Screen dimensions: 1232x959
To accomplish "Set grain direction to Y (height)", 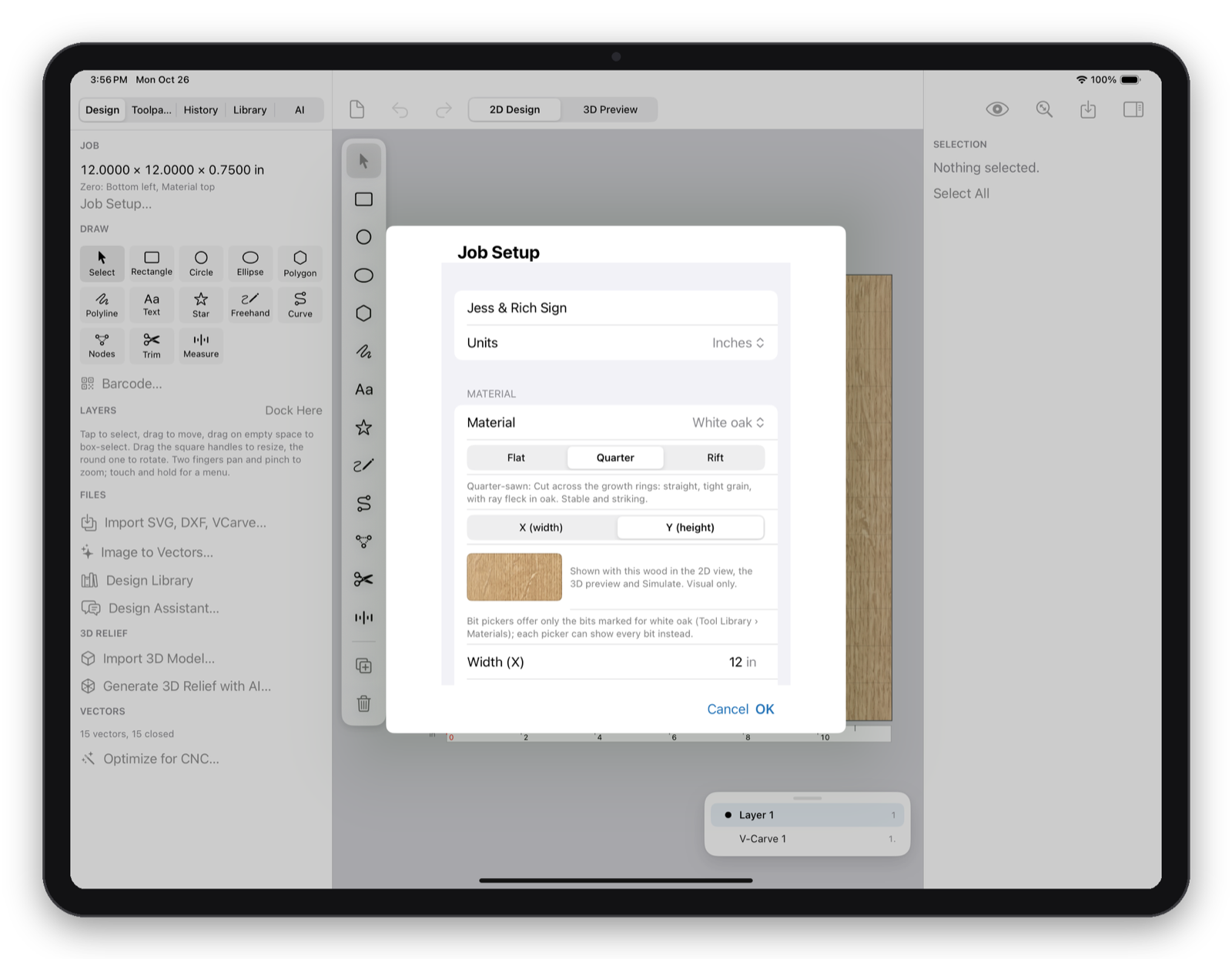I will tap(690, 528).
